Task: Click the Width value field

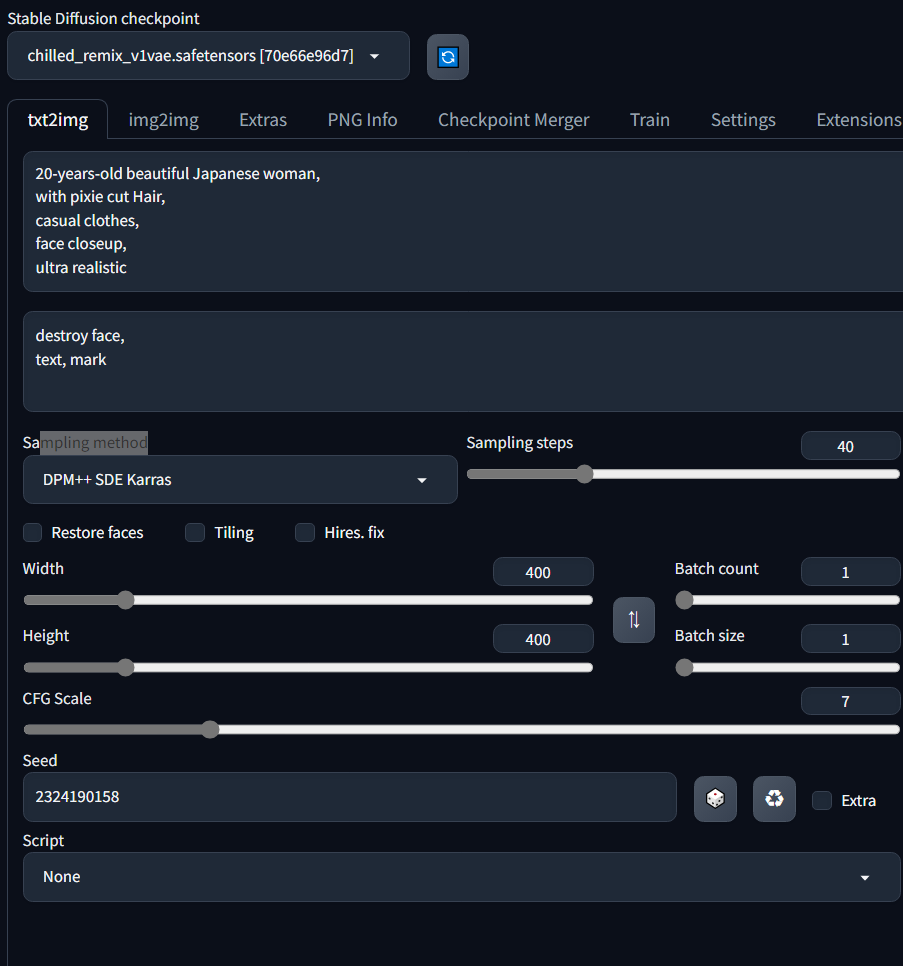Action: tap(543, 572)
